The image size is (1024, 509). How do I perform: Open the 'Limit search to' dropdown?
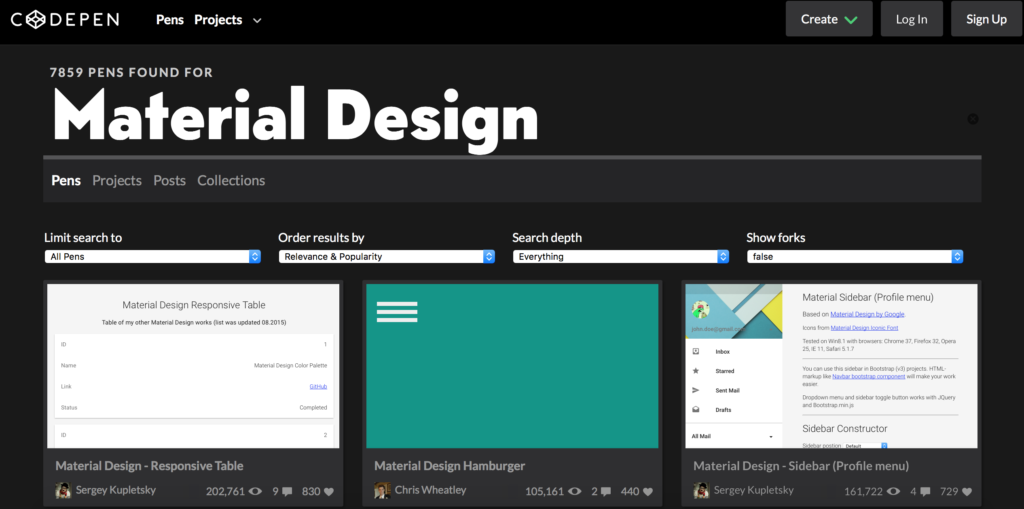point(153,256)
